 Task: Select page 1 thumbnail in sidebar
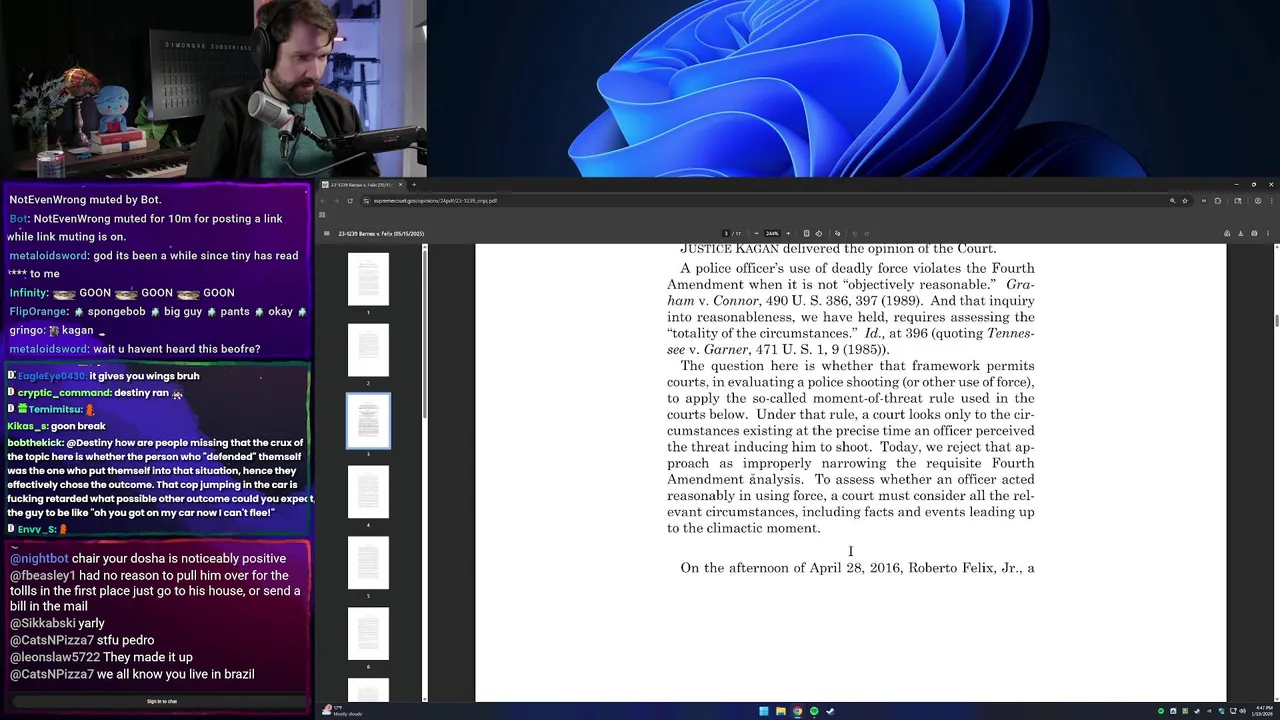click(x=368, y=279)
